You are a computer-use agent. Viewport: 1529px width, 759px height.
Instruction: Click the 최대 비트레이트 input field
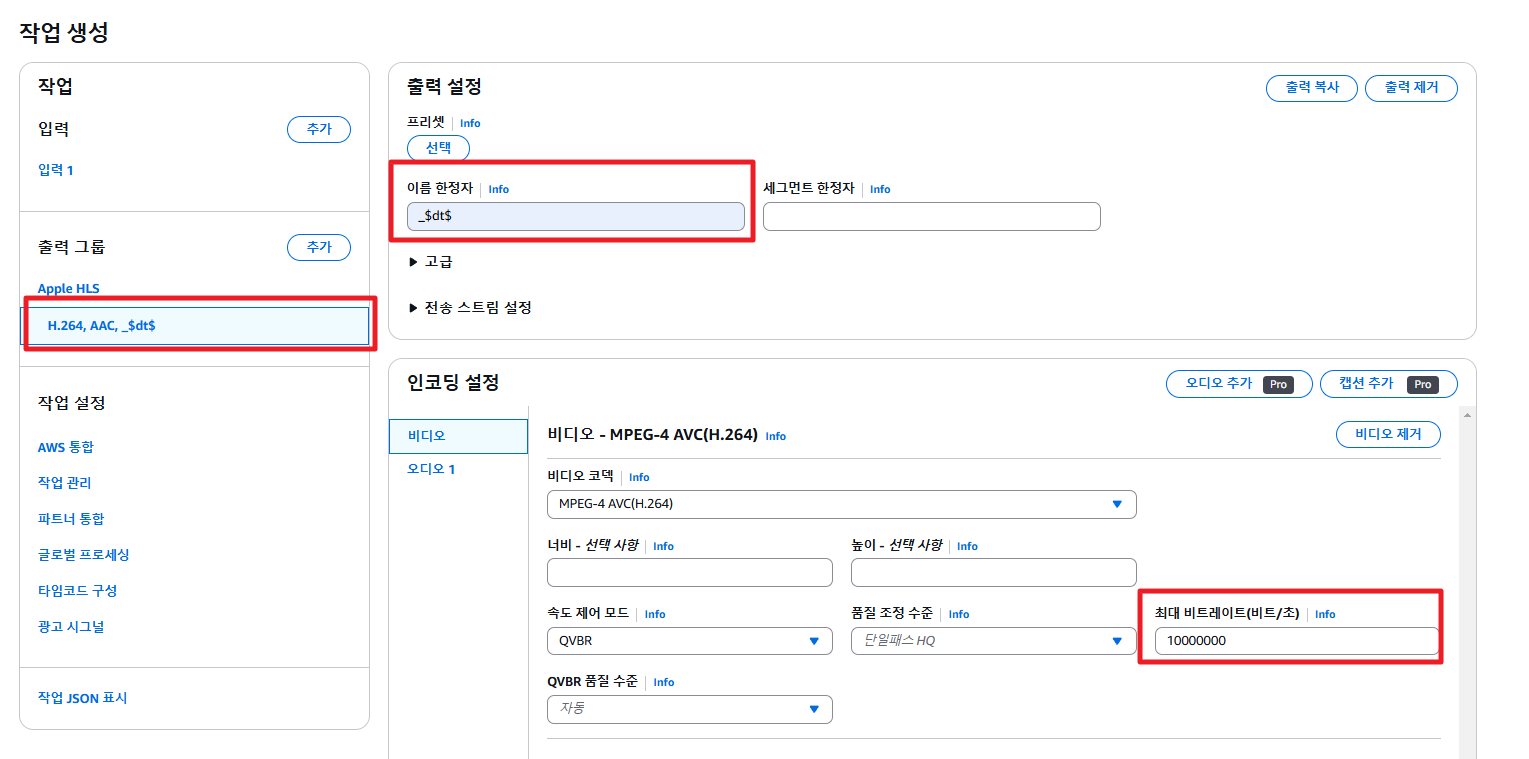pyautogui.click(x=1297, y=641)
